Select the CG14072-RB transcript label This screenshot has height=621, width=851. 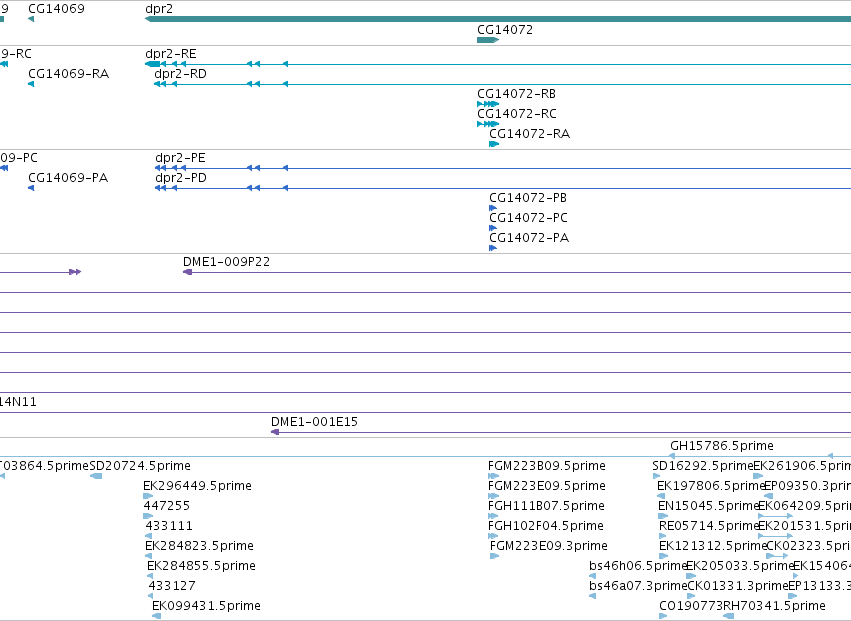tap(516, 94)
